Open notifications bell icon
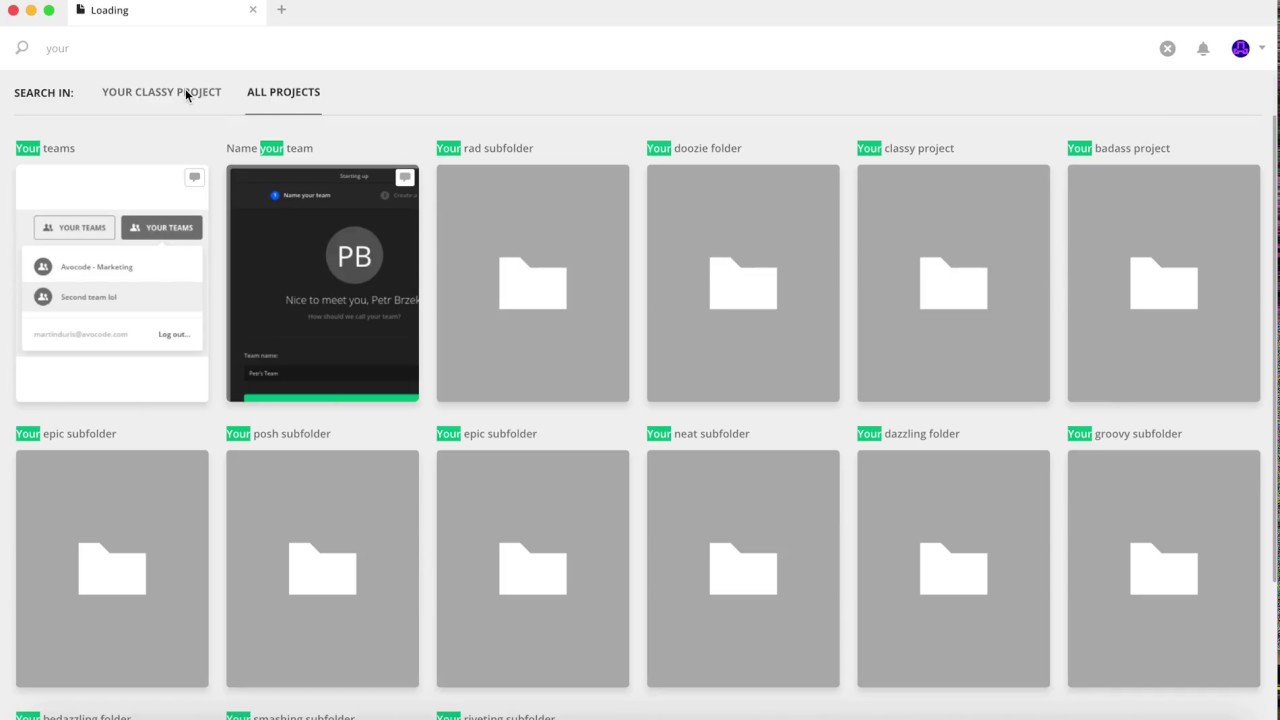 pos(1203,49)
